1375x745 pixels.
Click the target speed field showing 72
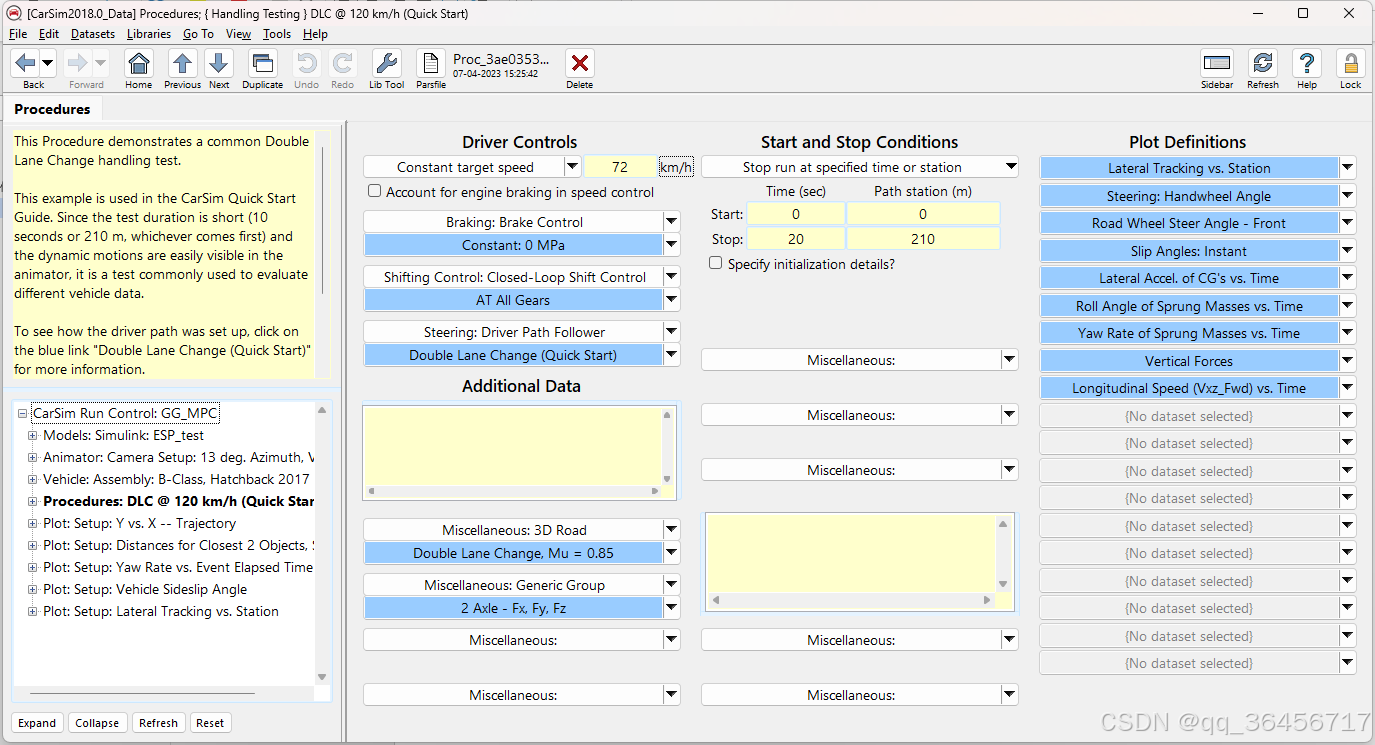[620, 167]
